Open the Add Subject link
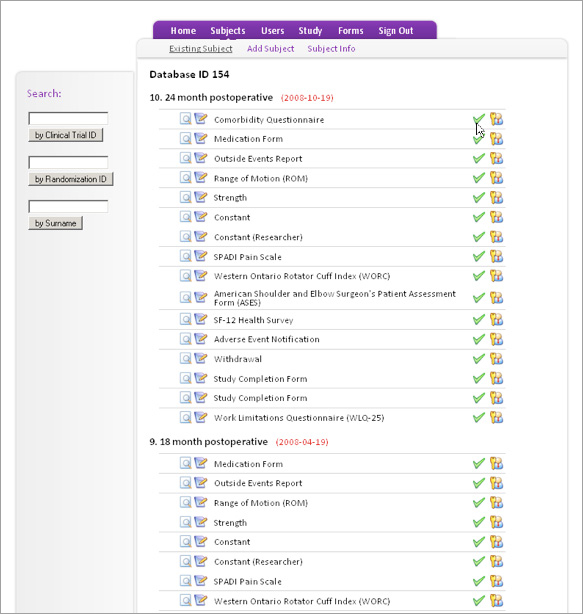This screenshot has height=614, width=583. click(x=270, y=49)
